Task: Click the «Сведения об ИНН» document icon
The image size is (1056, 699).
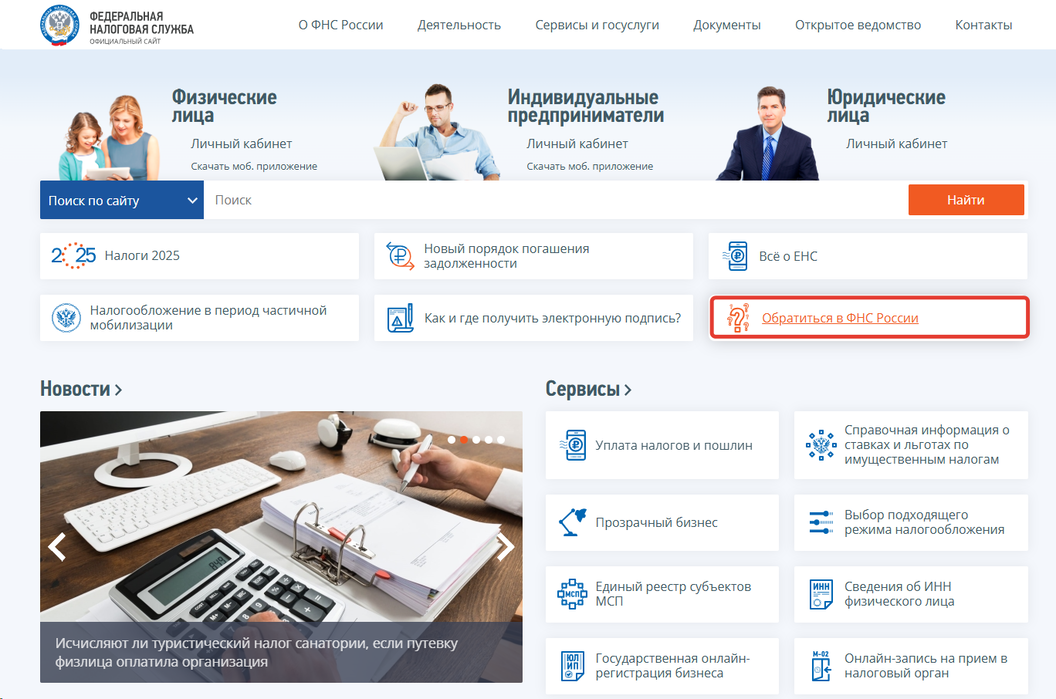Action: pyautogui.click(x=821, y=594)
